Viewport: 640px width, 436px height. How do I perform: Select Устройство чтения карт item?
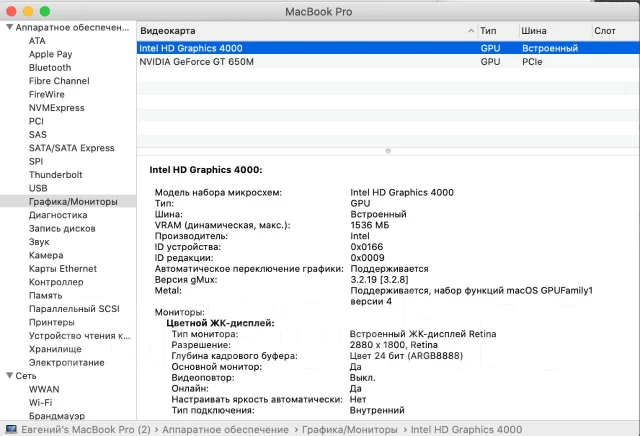coord(80,336)
